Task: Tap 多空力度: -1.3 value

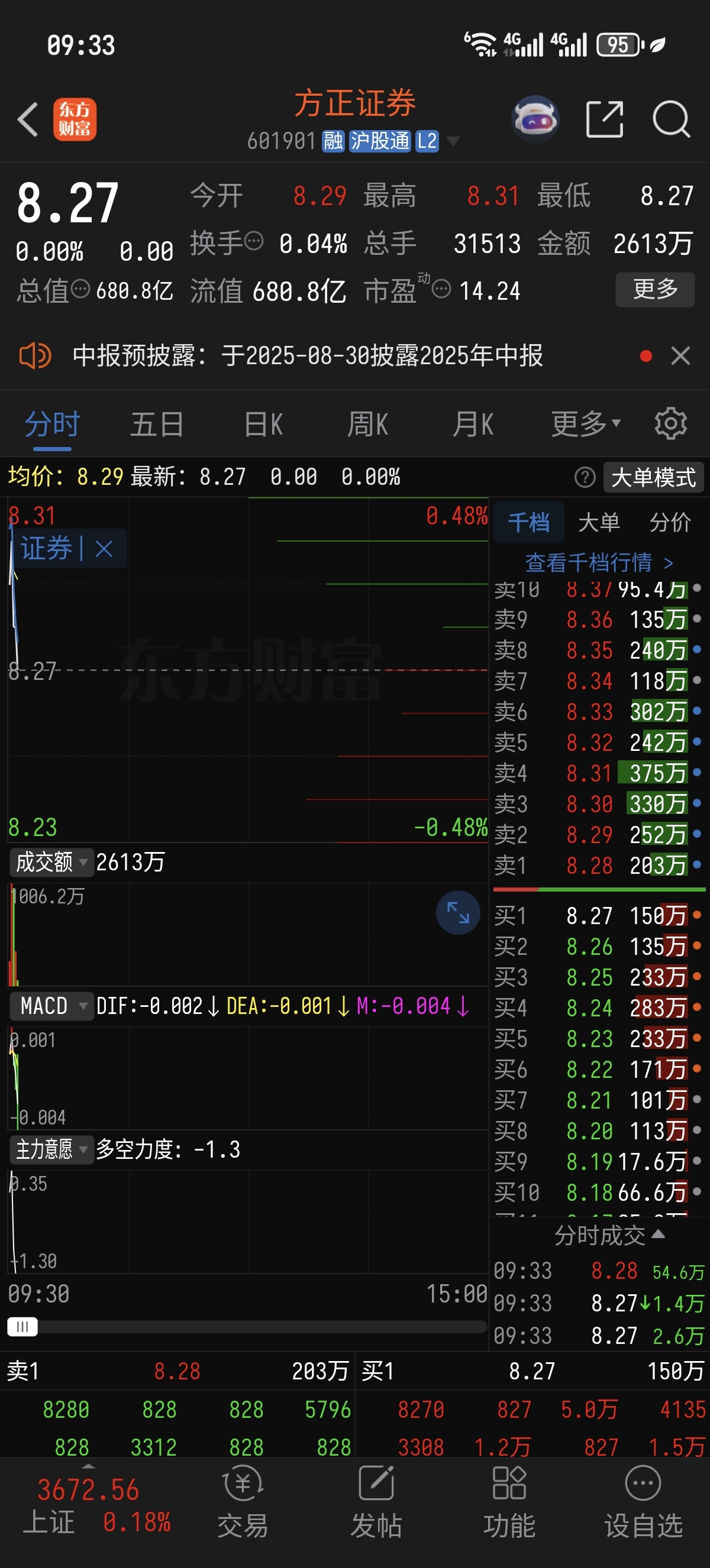Action: coord(168,1149)
